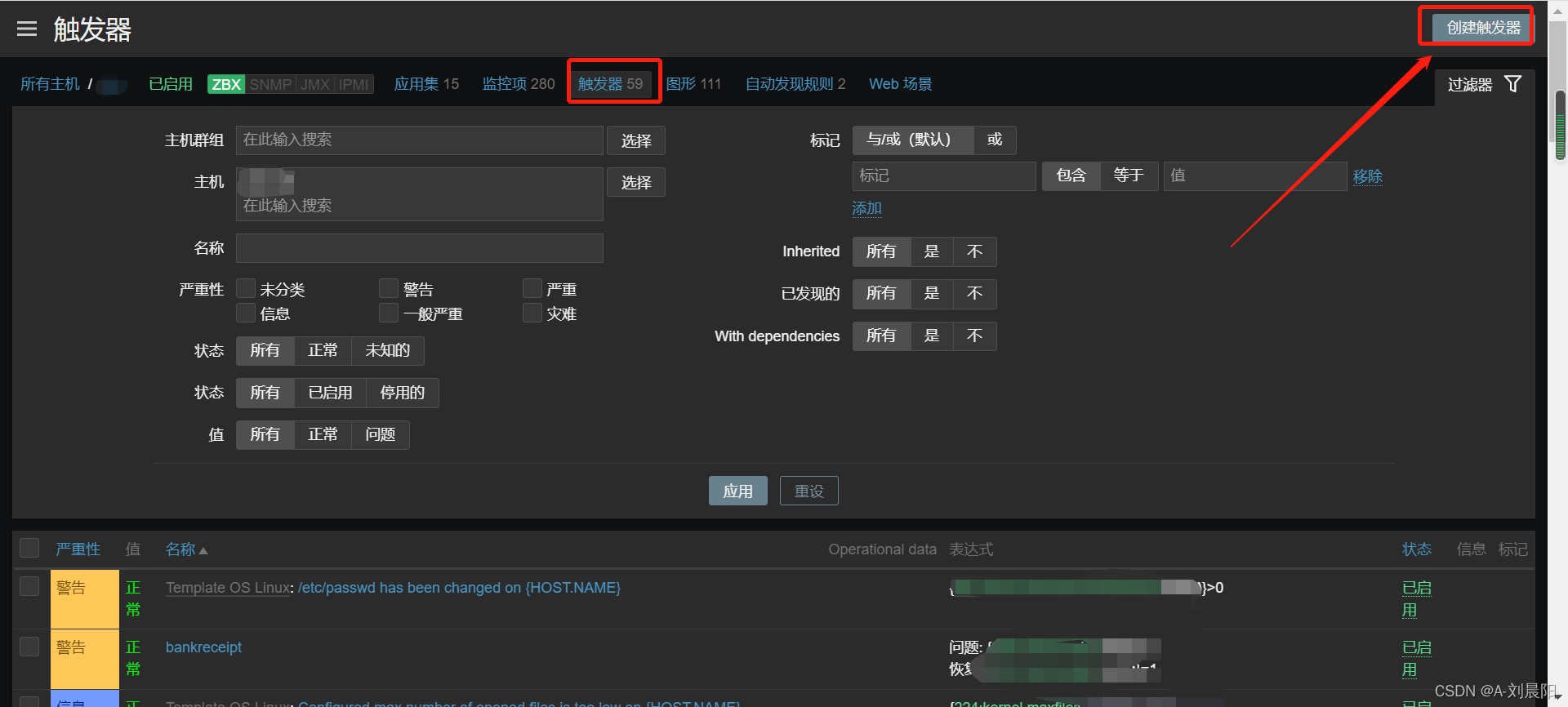This screenshot has height=707, width=1568.
Task: Tick the 一般严重 severity checkbox
Action: (389, 313)
